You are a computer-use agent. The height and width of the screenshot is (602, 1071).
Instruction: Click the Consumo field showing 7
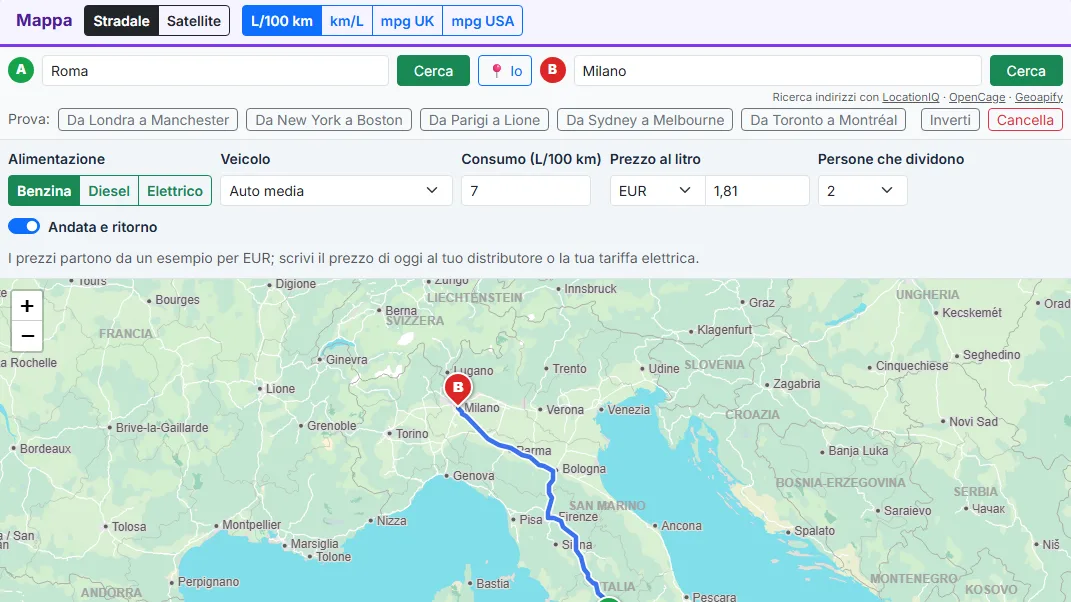pyautogui.click(x=526, y=191)
